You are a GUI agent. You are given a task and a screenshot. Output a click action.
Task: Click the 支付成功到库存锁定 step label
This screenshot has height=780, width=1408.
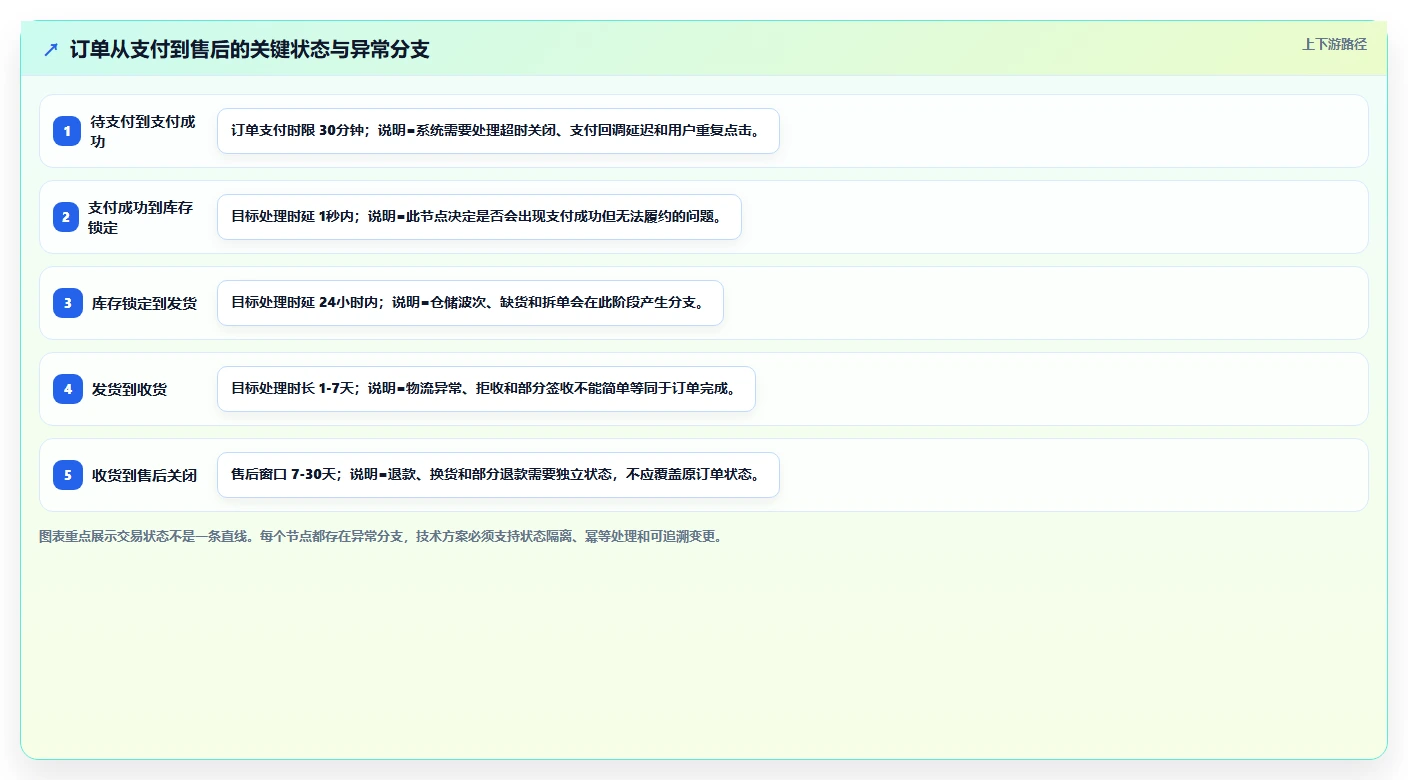[x=141, y=217]
